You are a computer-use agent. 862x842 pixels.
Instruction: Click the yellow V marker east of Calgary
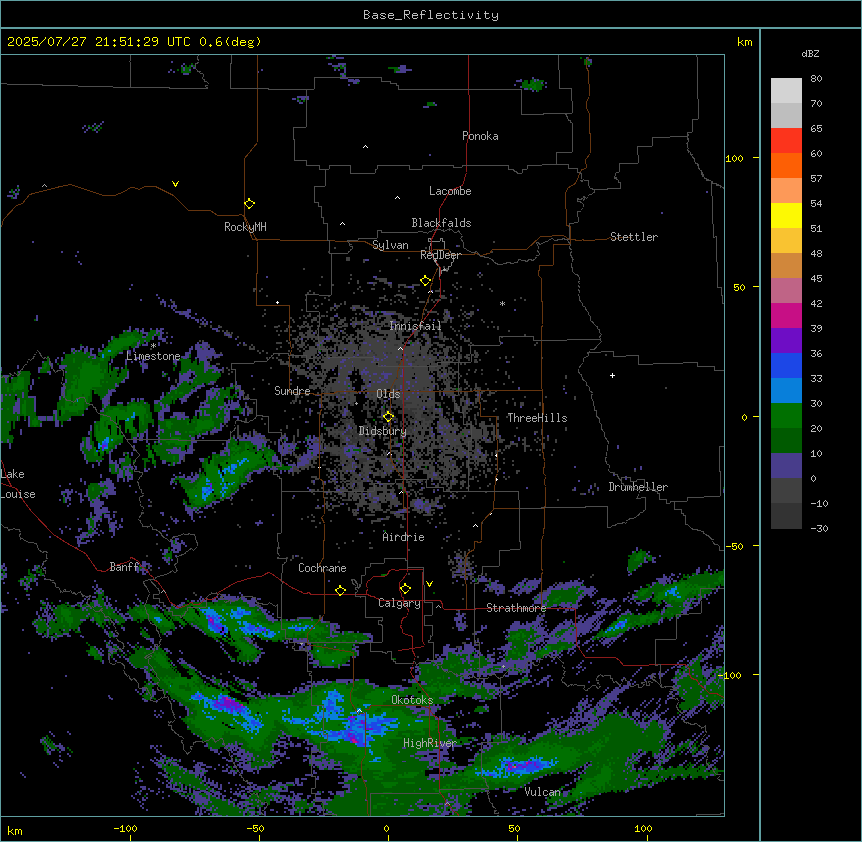[429, 584]
